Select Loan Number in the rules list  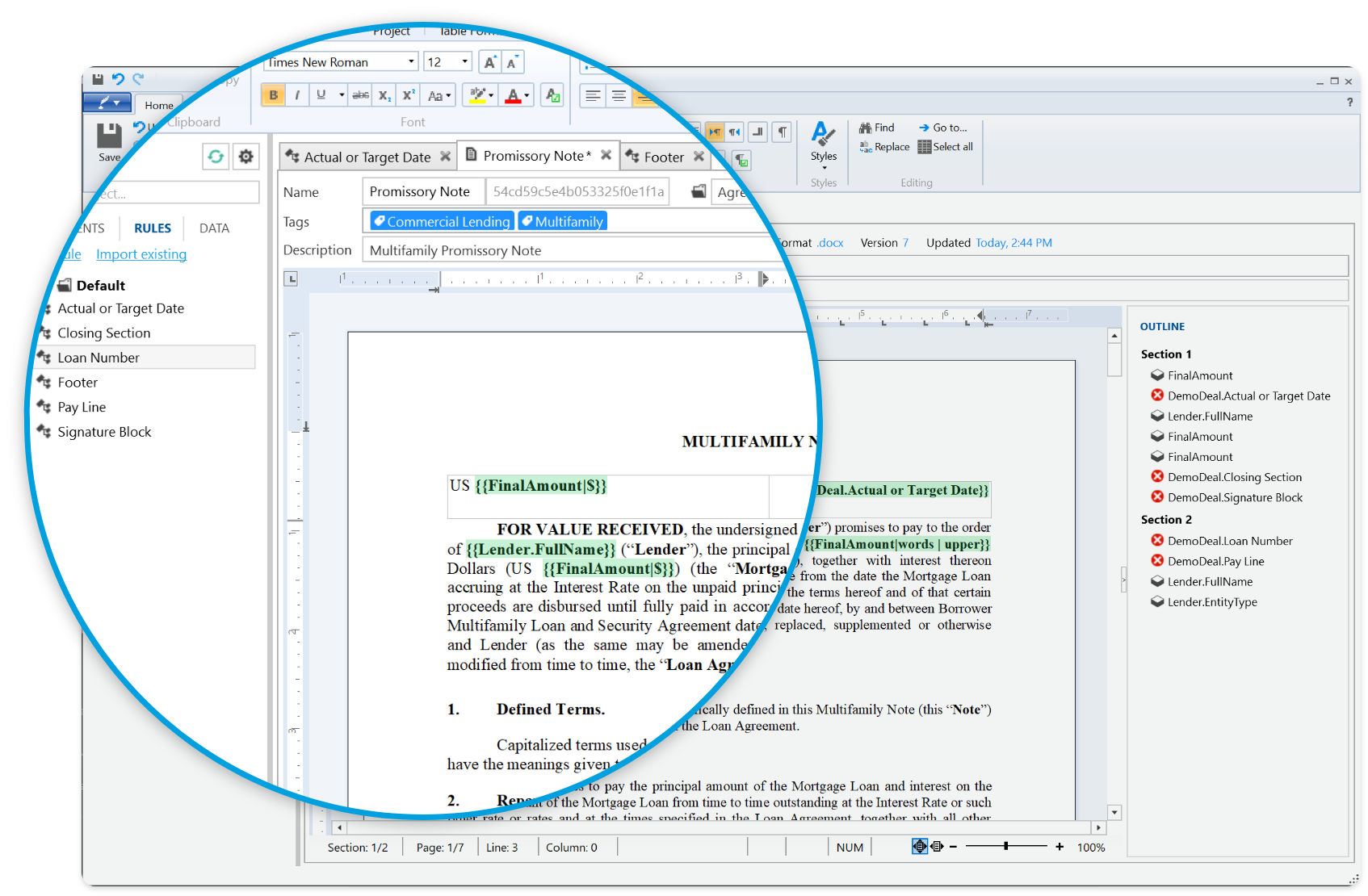tap(97, 357)
